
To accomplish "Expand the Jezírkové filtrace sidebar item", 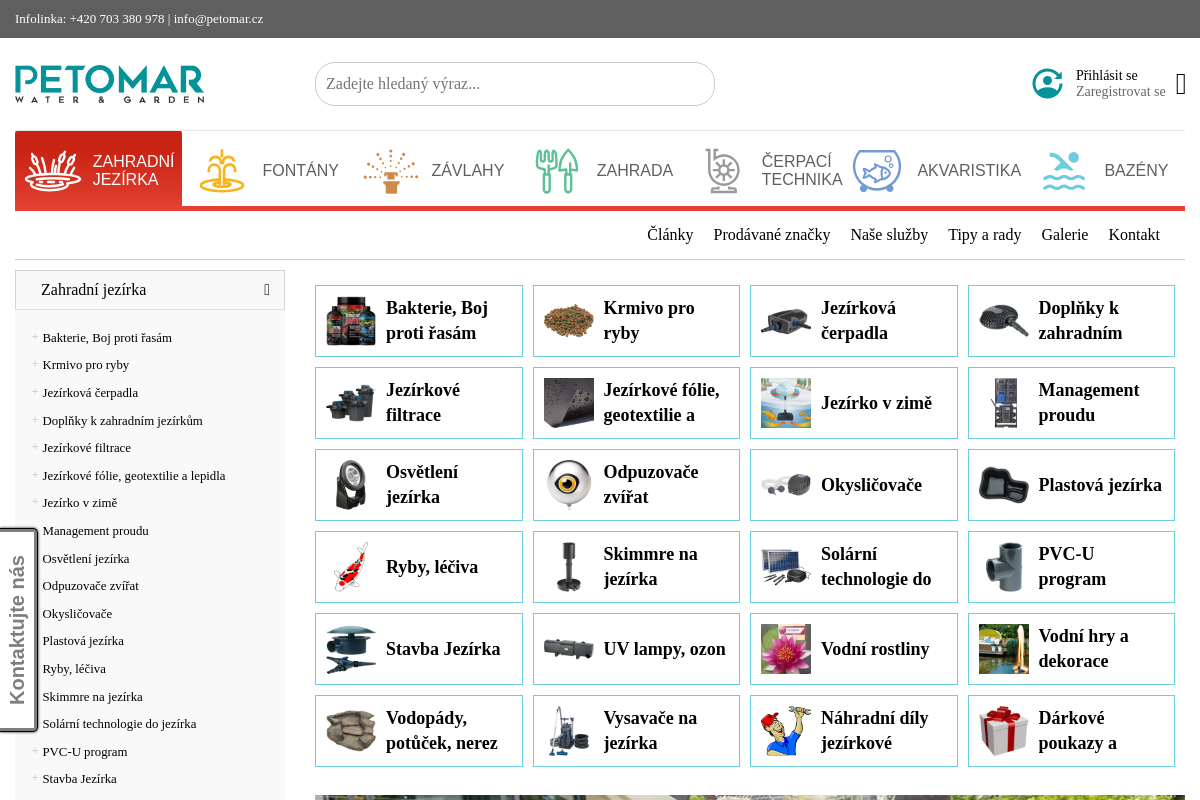I will tap(35, 447).
